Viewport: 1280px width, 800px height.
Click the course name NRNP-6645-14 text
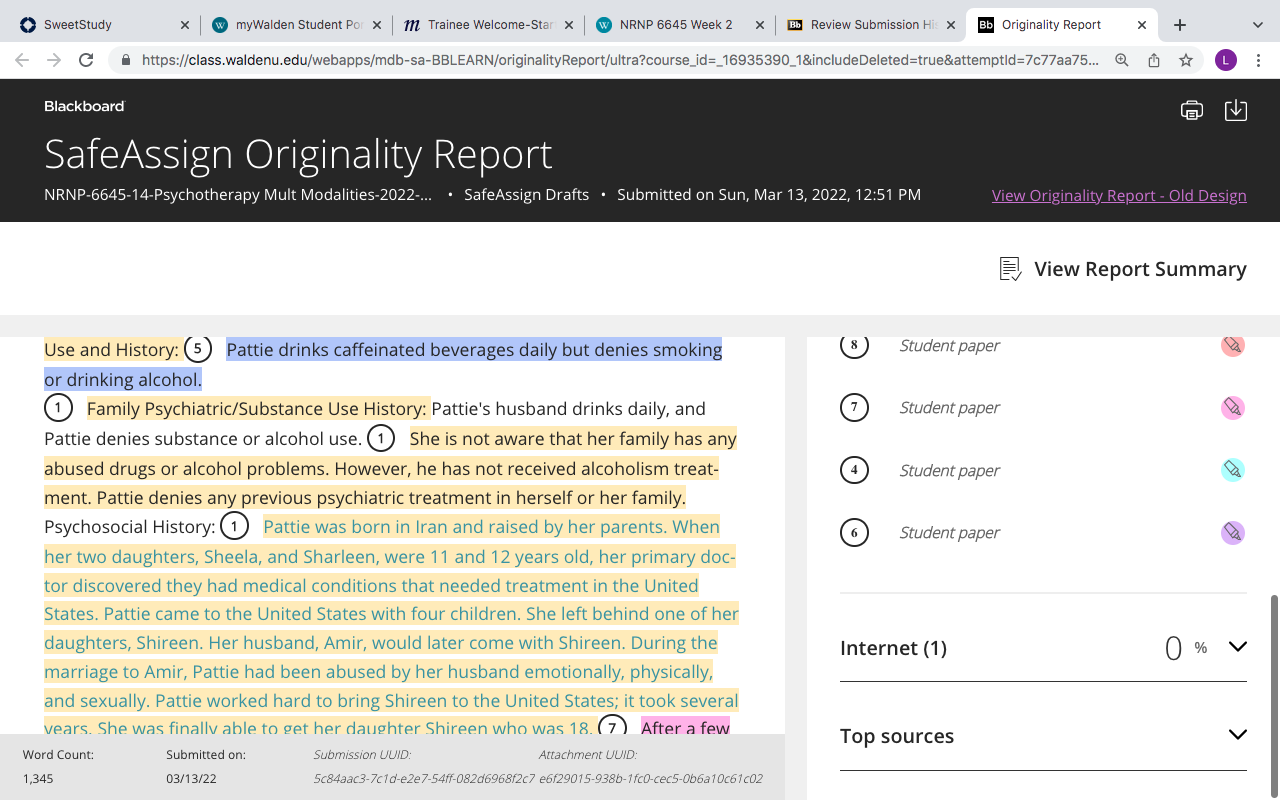point(238,195)
